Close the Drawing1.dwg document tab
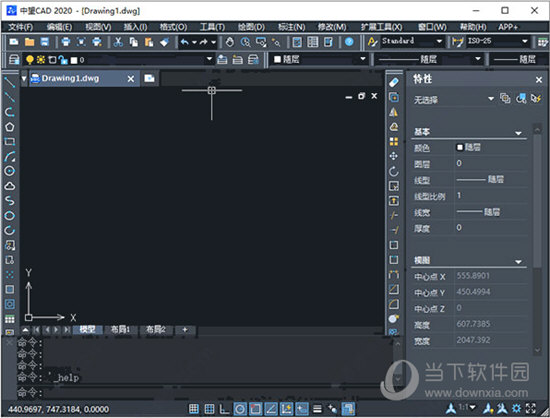The image size is (550, 418). coord(130,79)
